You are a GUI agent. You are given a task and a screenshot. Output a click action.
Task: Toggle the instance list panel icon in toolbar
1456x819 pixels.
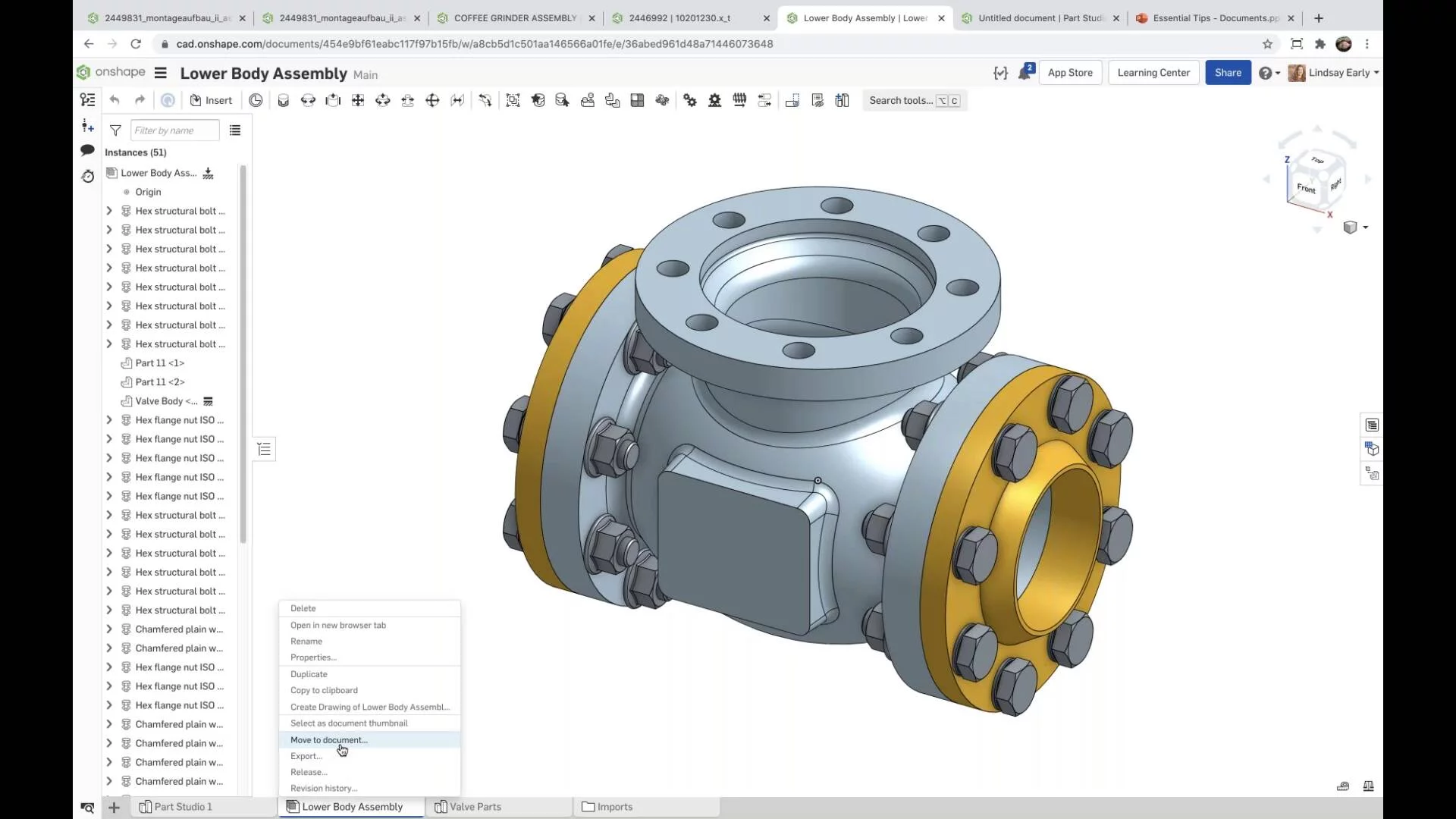coord(88,100)
